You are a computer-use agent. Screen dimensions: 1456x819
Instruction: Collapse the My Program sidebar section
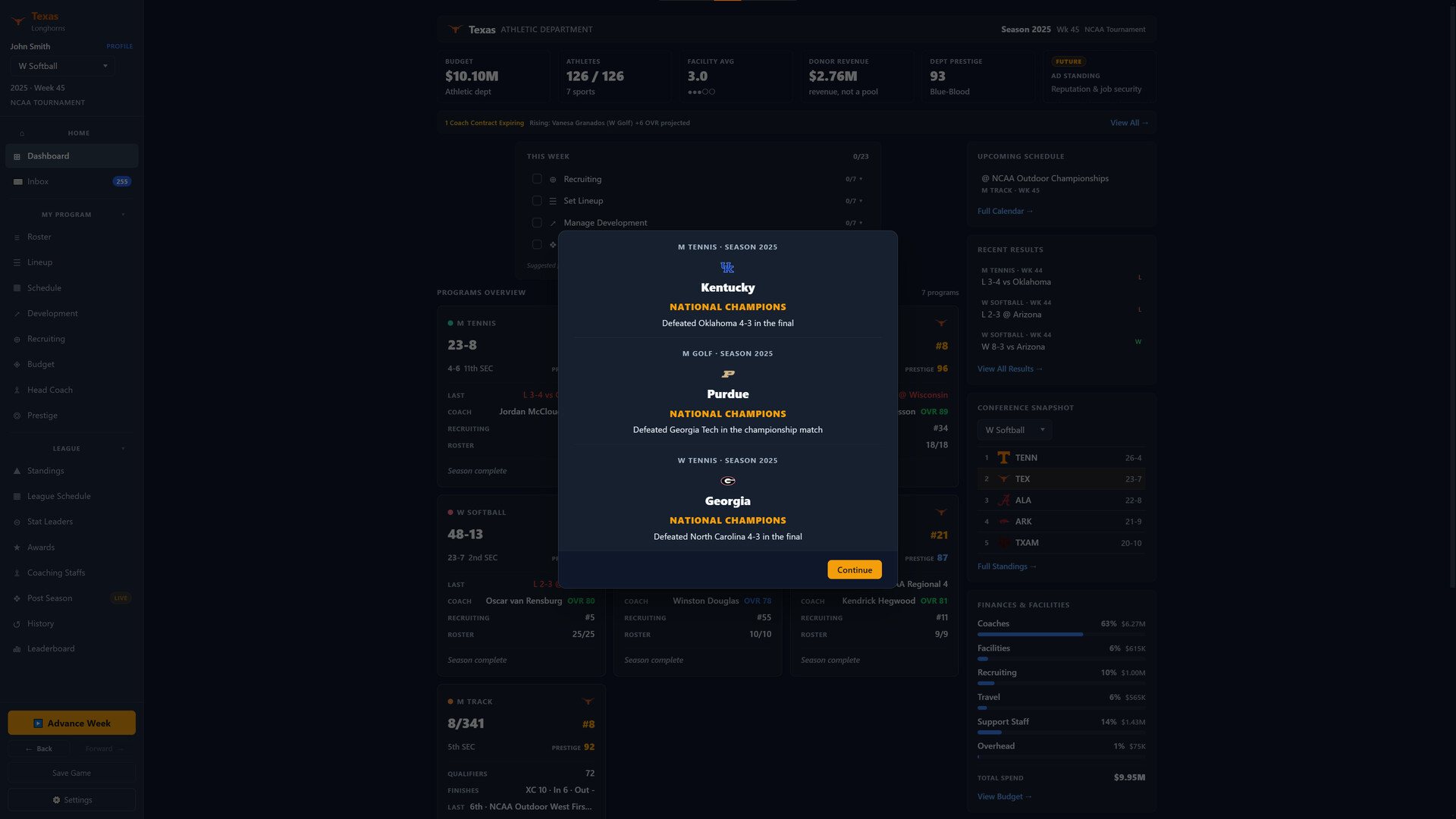pyautogui.click(x=124, y=215)
